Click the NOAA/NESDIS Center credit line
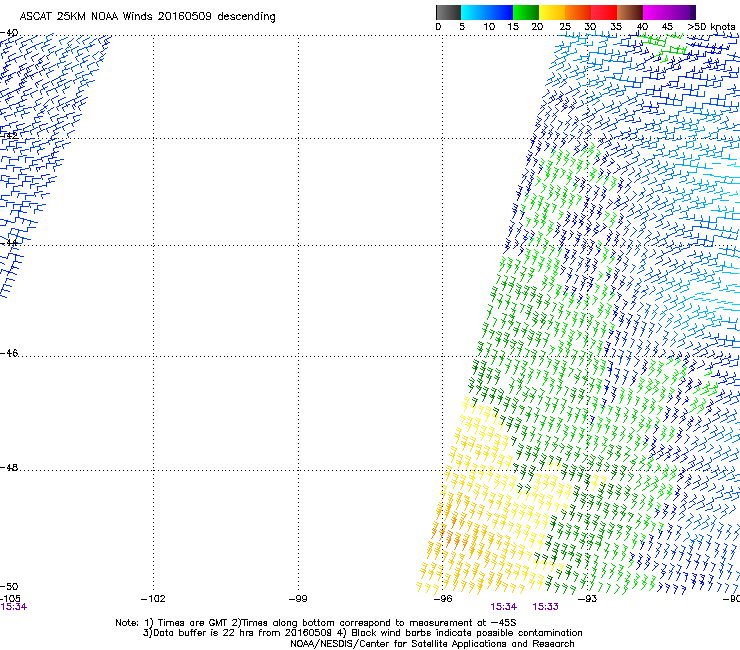 point(432,643)
